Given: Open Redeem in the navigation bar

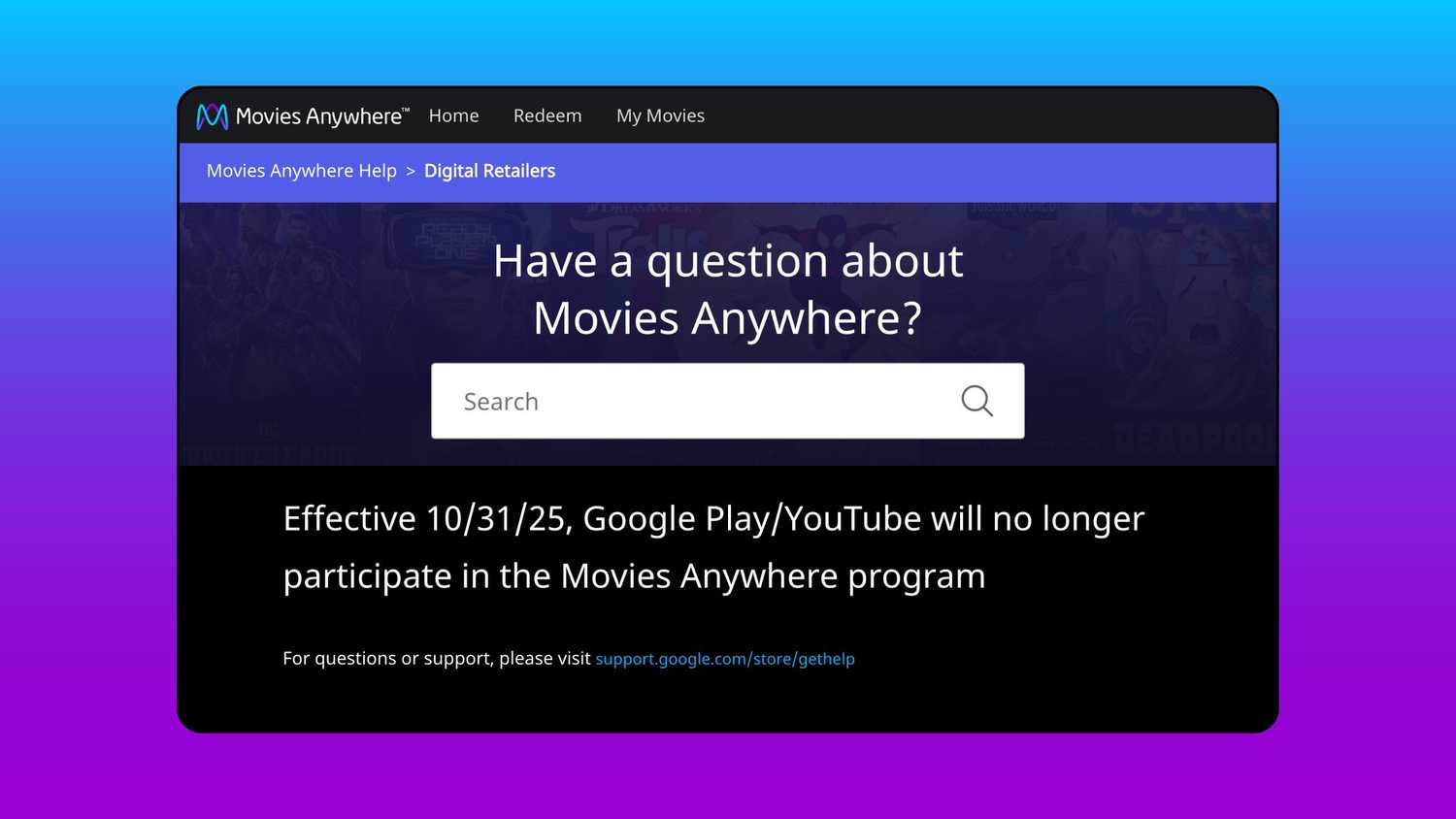Looking at the screenshot, I should point(546,115).
